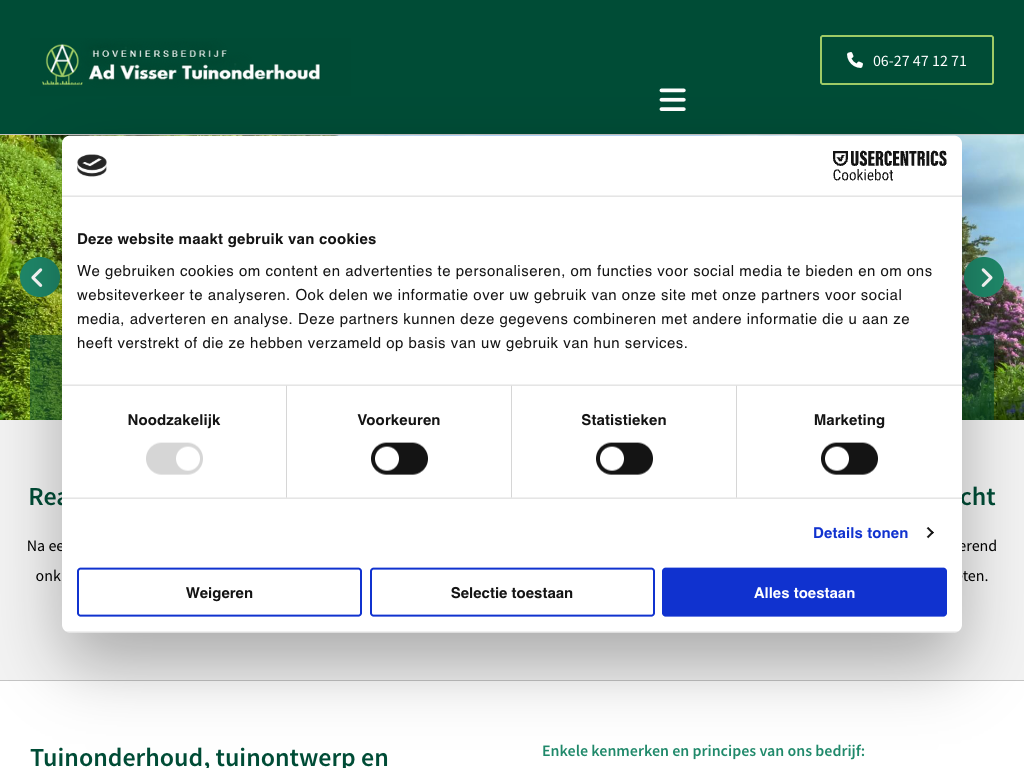
Task: Click the phone icon in header
Action: coord(854,60)
